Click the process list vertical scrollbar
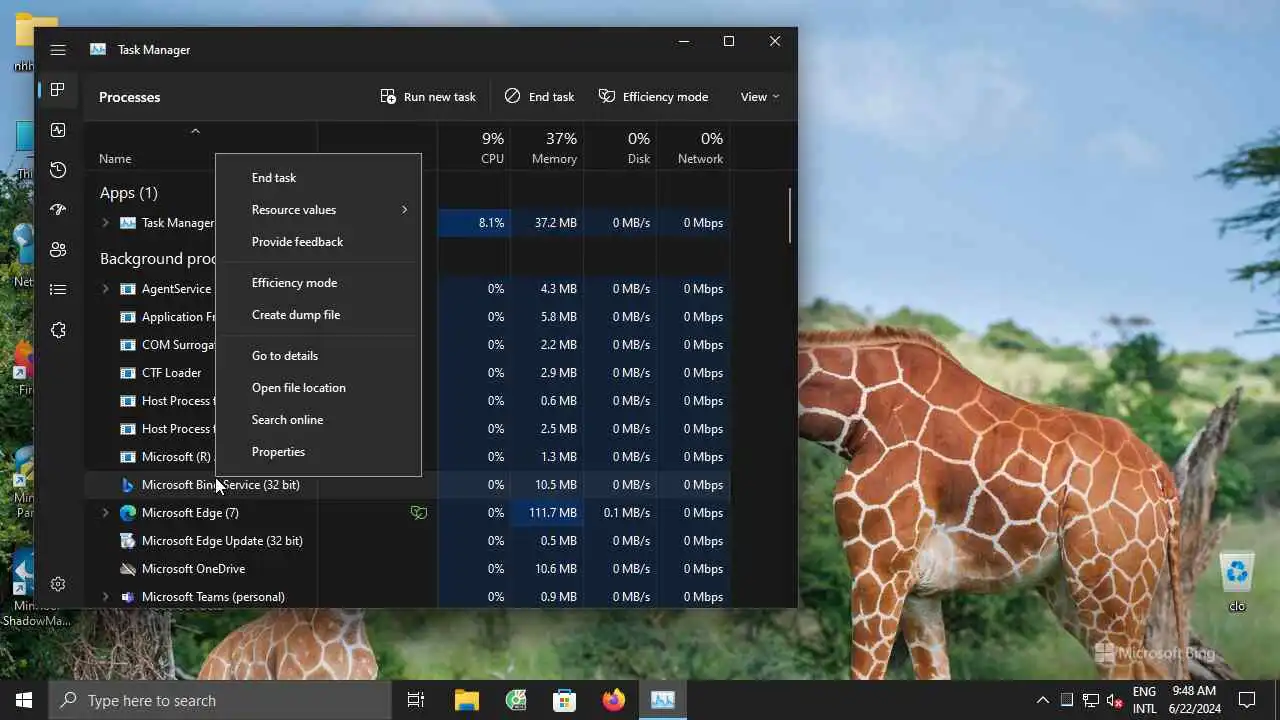 tap(790, 215)
